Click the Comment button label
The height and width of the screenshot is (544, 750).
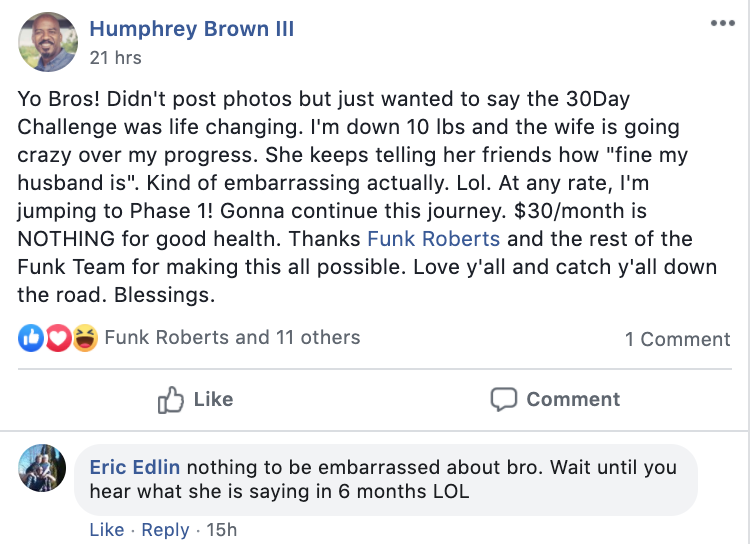click(x=573, y=399)
